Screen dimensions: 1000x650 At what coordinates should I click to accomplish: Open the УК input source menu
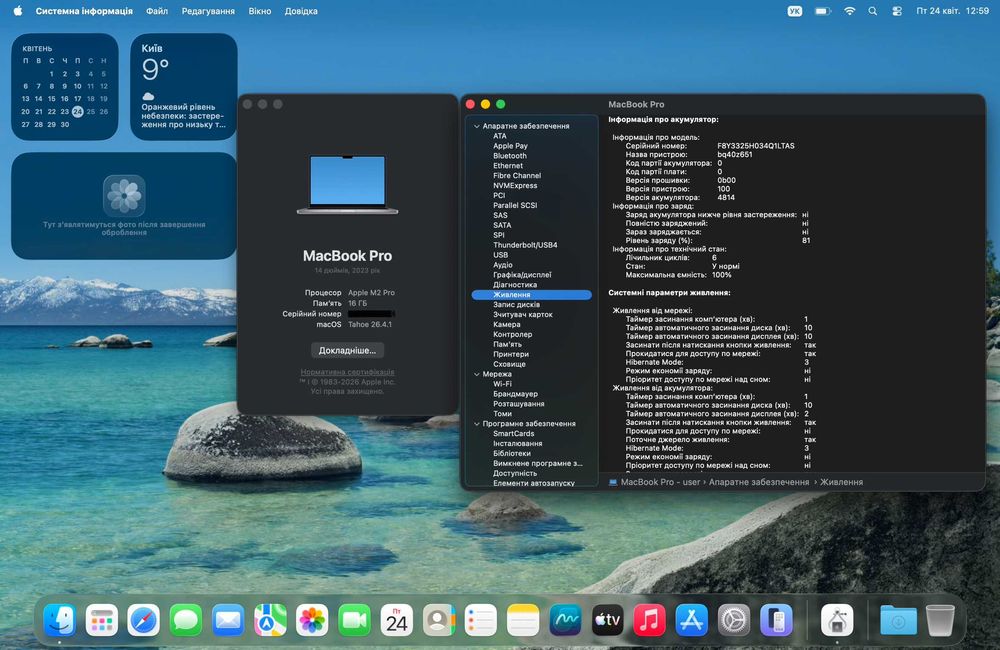795,11
